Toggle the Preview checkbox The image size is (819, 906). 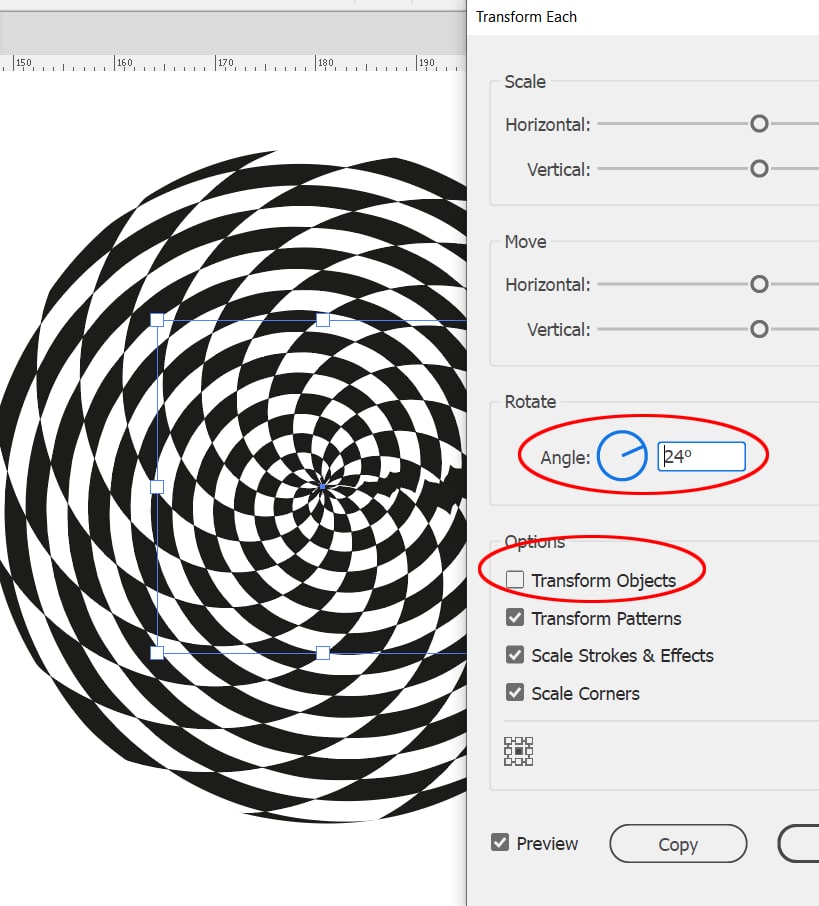500,843
